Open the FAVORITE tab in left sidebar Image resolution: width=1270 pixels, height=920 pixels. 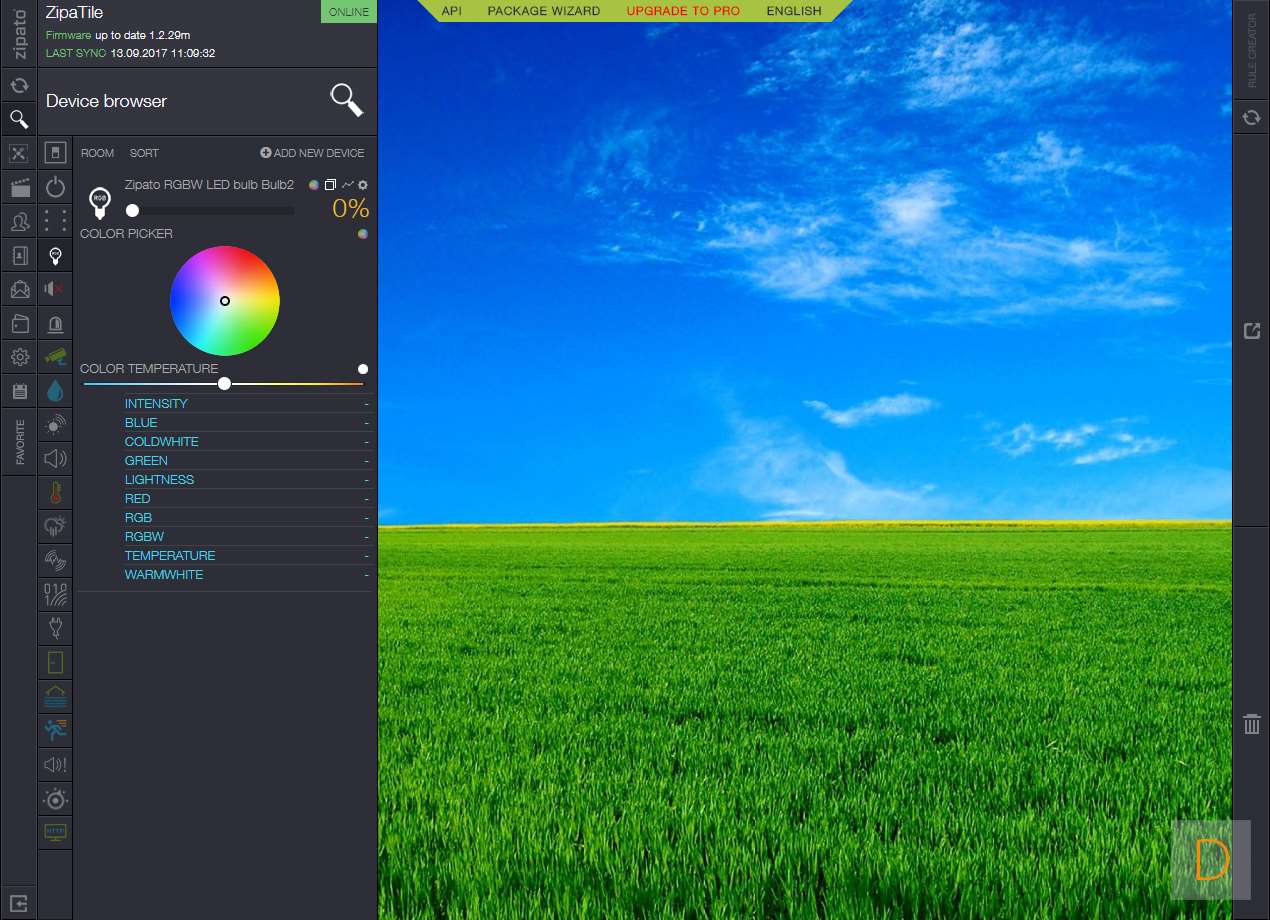19,443
